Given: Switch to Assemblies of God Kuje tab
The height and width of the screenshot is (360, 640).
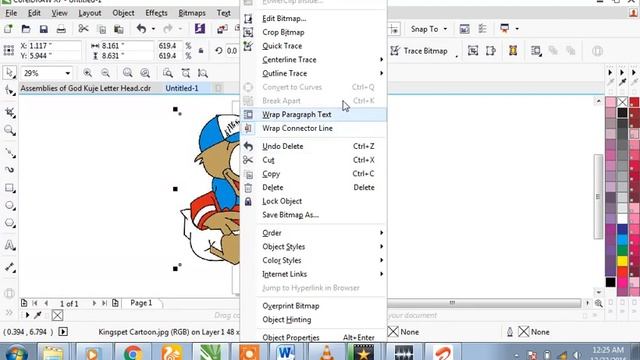Looking at the screenshot, I should [x=86, y=88].
